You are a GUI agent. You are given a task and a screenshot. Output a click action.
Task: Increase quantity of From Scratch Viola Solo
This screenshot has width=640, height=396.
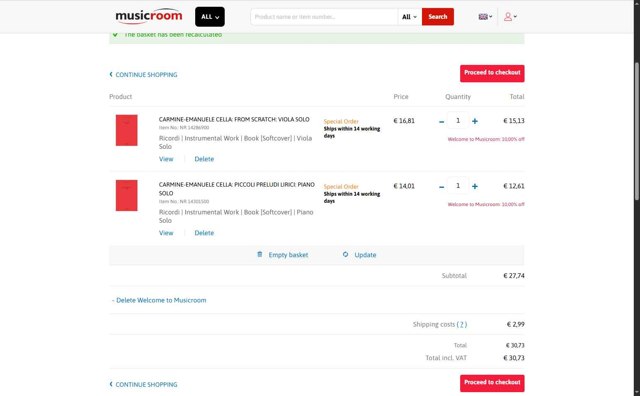(x=475, y=121)
